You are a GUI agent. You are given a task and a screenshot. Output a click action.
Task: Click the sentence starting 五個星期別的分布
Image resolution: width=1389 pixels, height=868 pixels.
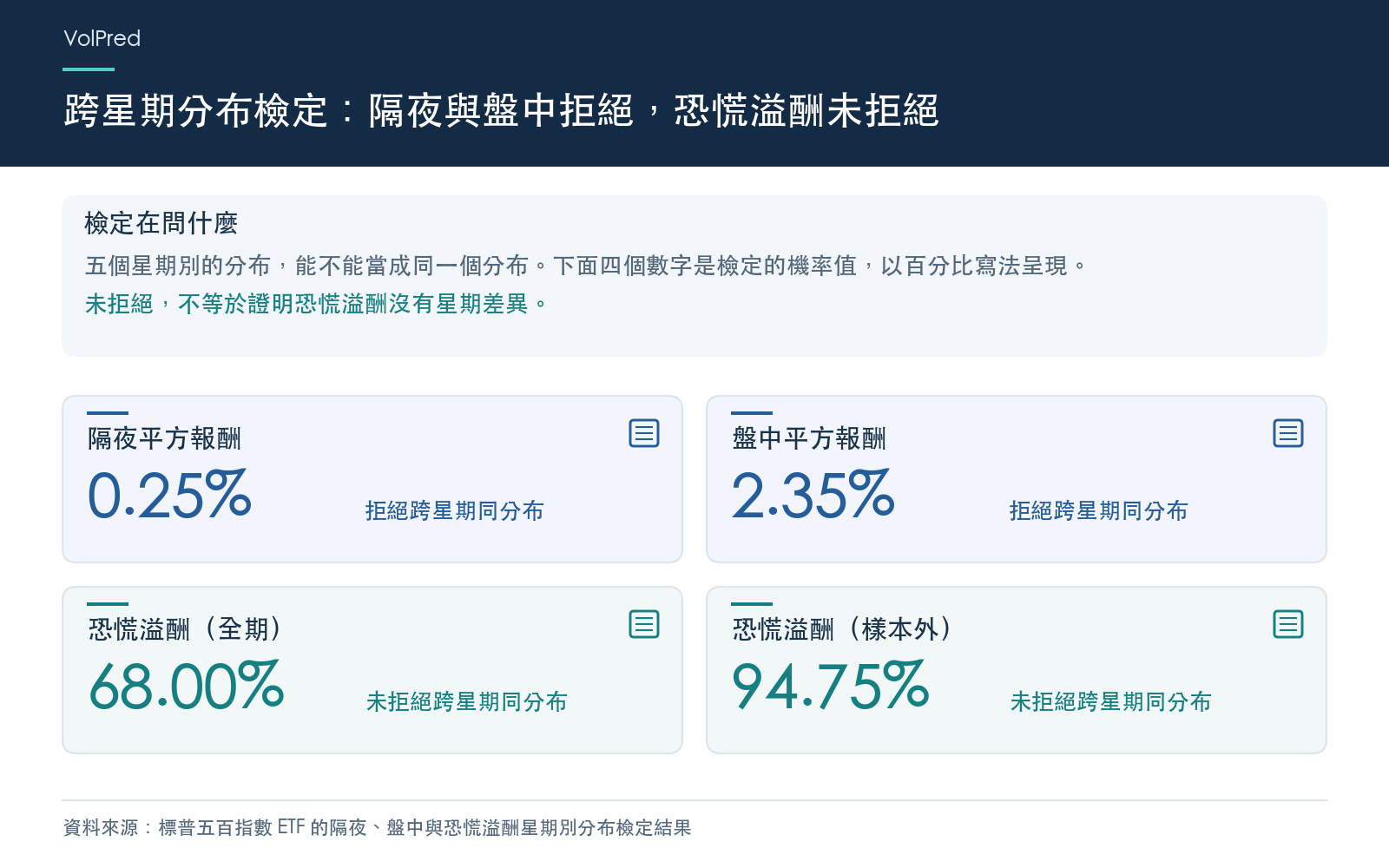tap(586, 266)
